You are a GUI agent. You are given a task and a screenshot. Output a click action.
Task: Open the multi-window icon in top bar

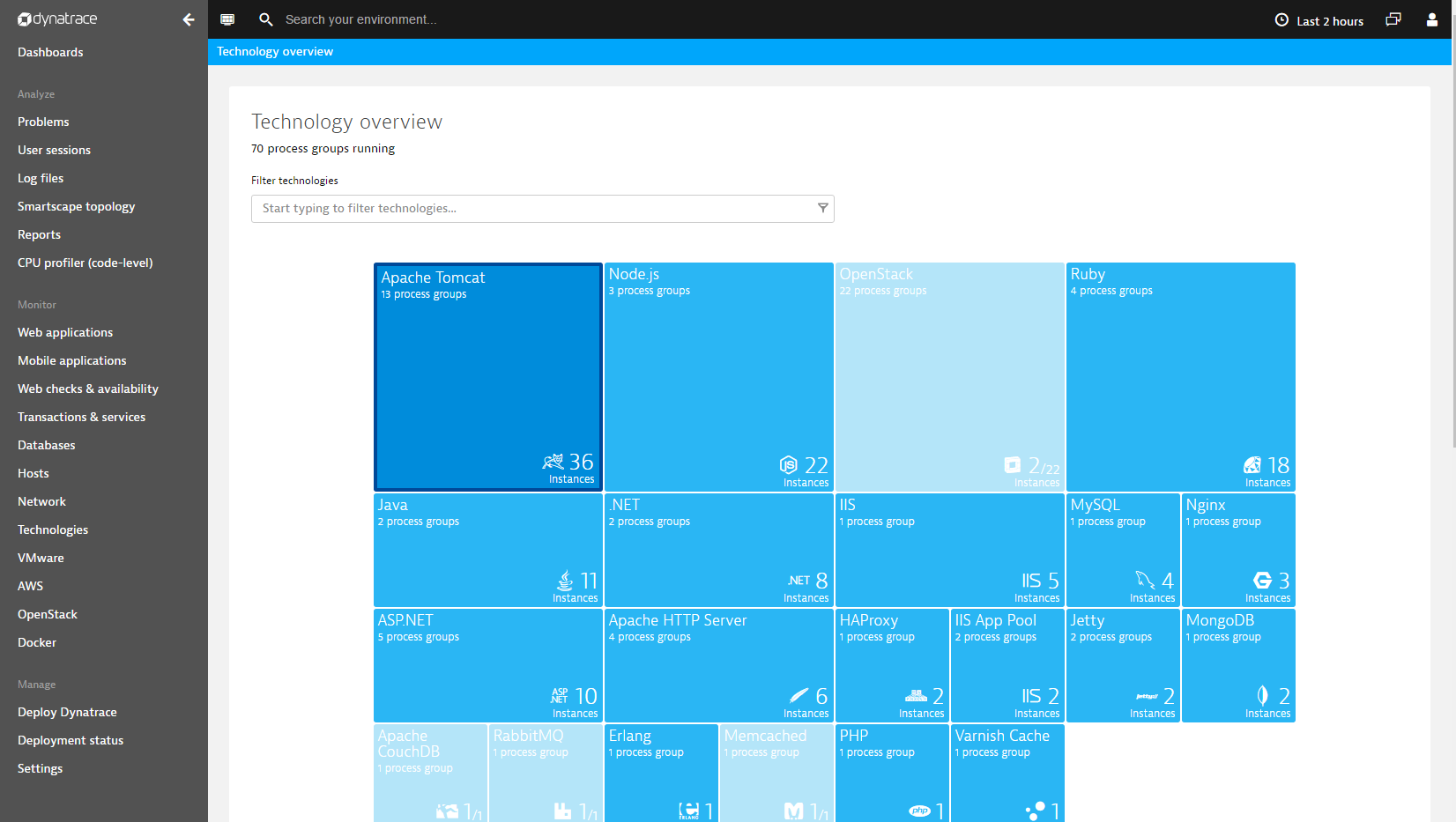point(1393,19)
